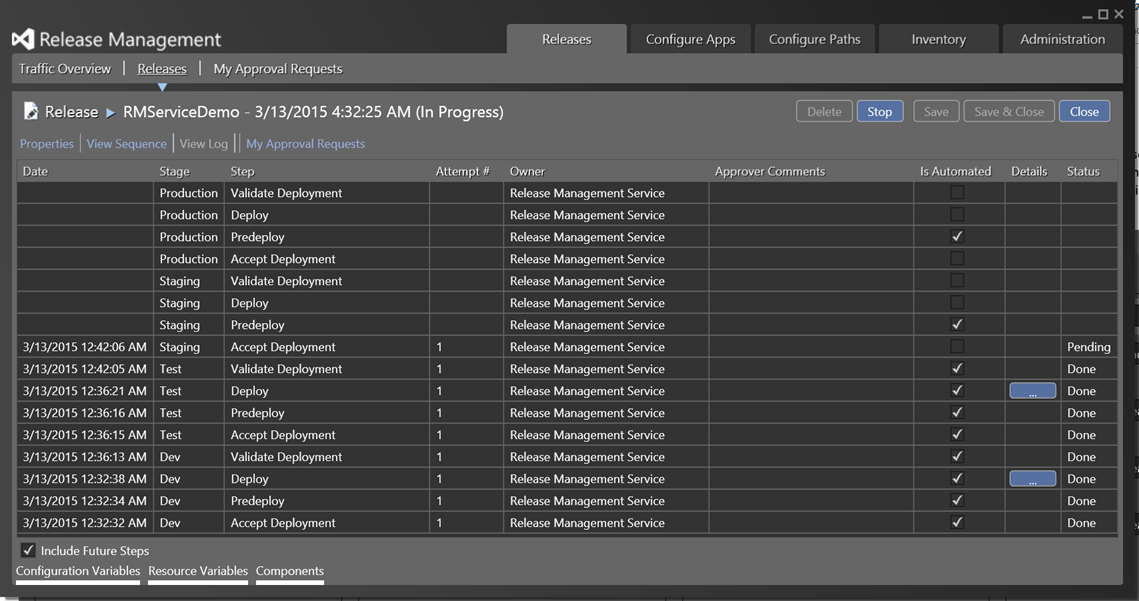Image resolution: width=1139 pixels, height=601 pixels.
Task: Open the View Sequence link
Action: point(126,144)
